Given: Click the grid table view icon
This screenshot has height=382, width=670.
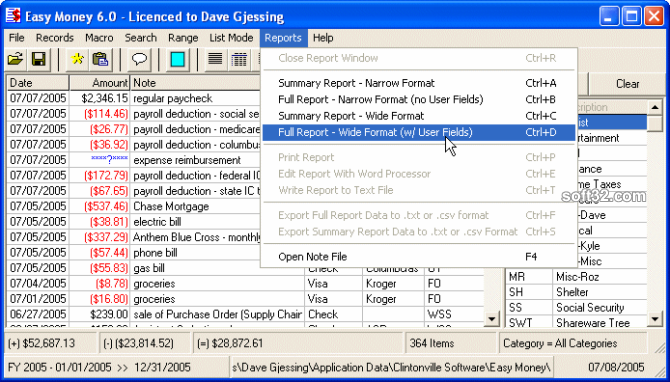Looking at the screenshot, I should 239,59.
